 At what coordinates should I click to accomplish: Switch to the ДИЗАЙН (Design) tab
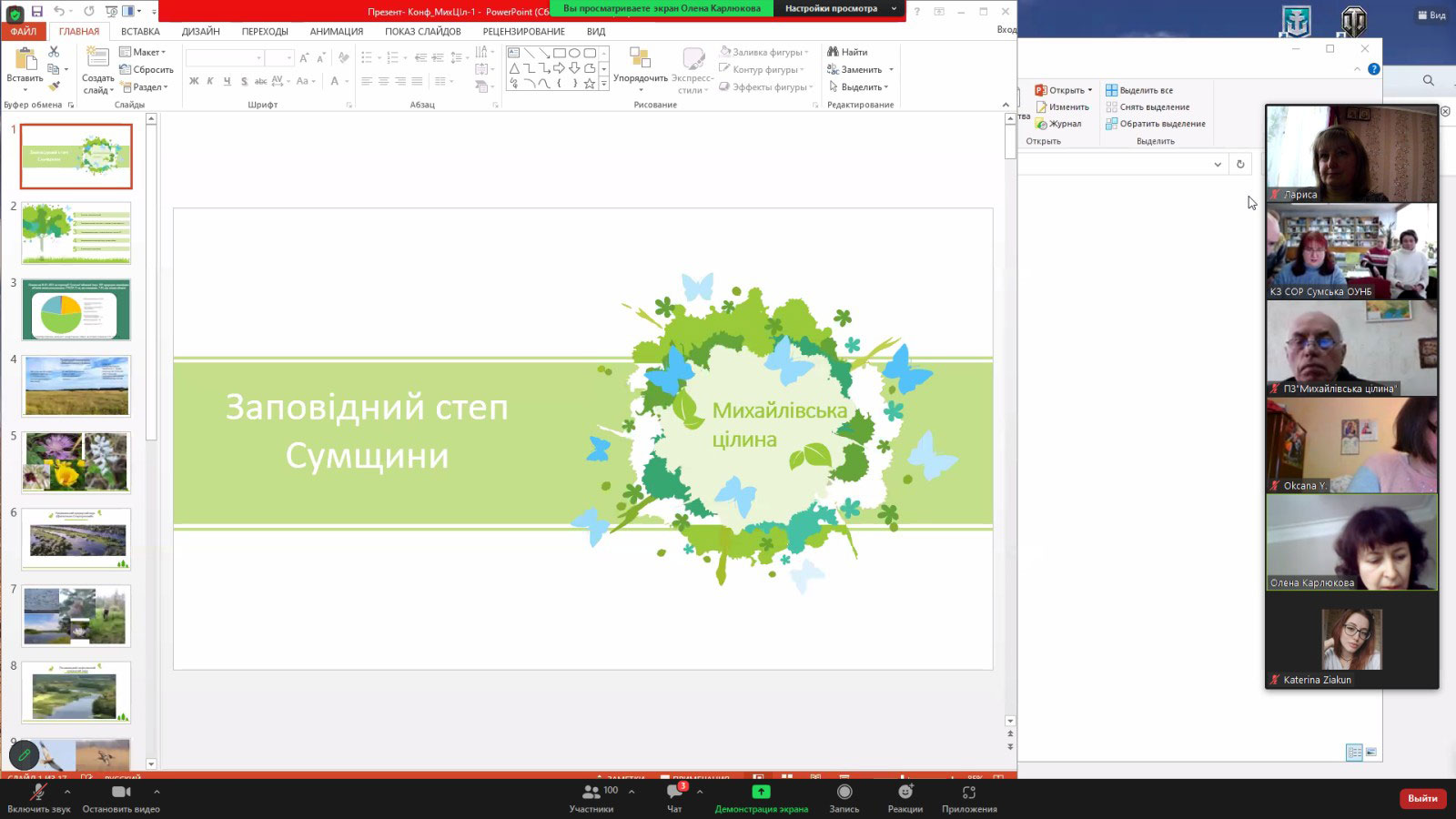(x=200, y=31)
